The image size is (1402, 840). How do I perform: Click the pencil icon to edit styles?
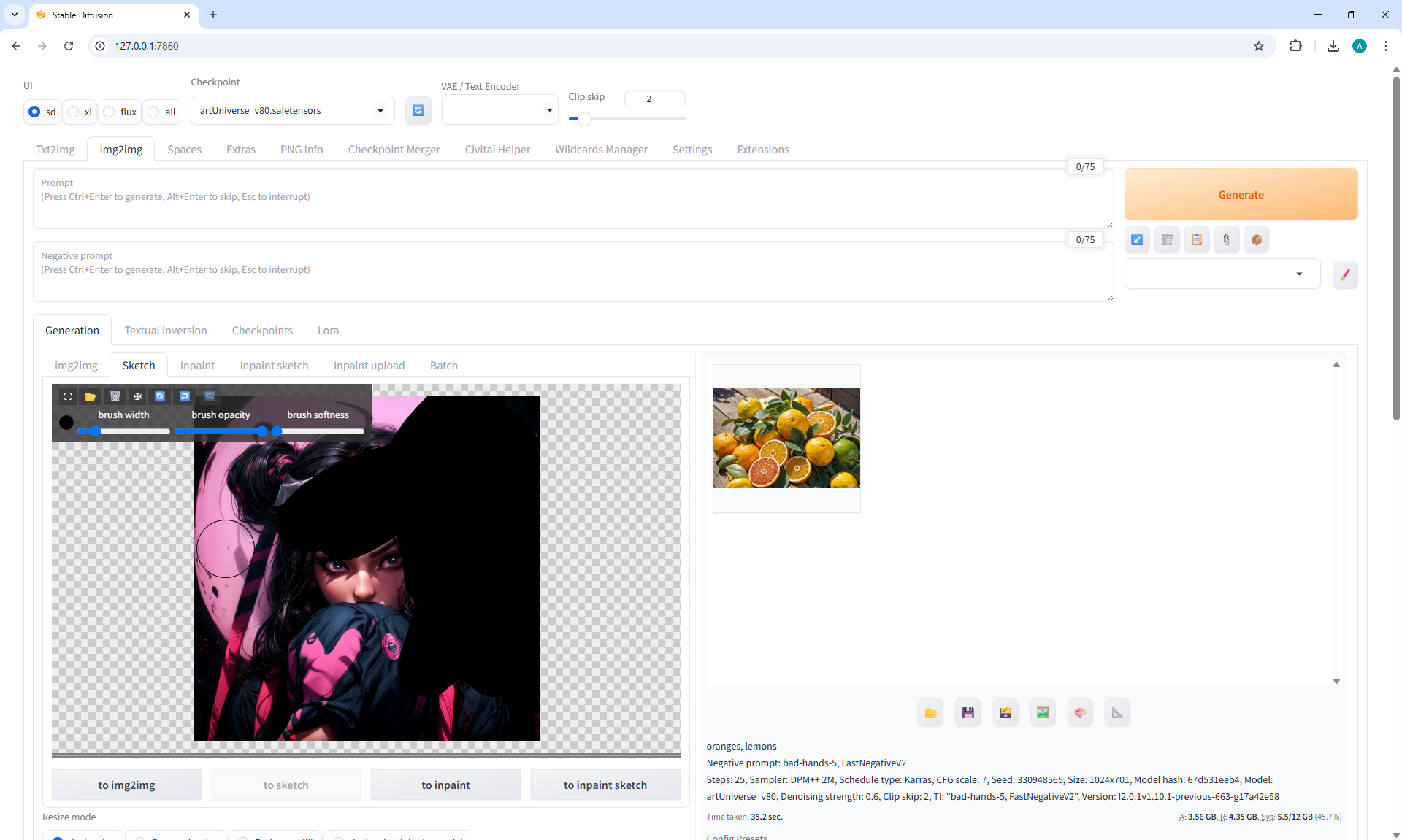pos(1344,275)
